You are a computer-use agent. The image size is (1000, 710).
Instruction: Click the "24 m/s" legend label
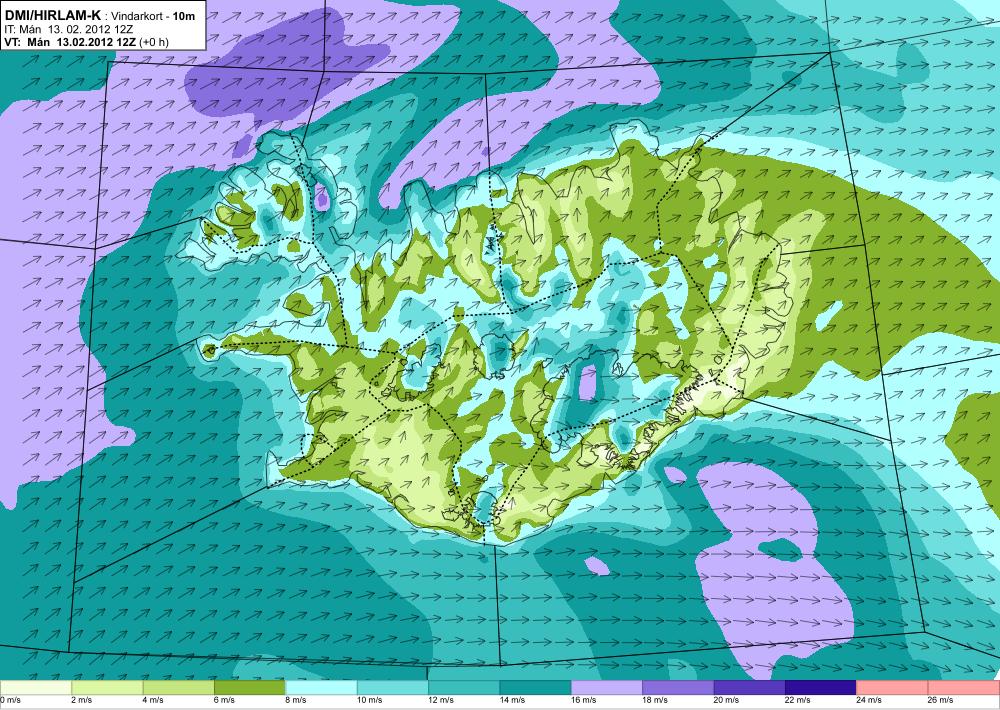click(x=870, y=700)
